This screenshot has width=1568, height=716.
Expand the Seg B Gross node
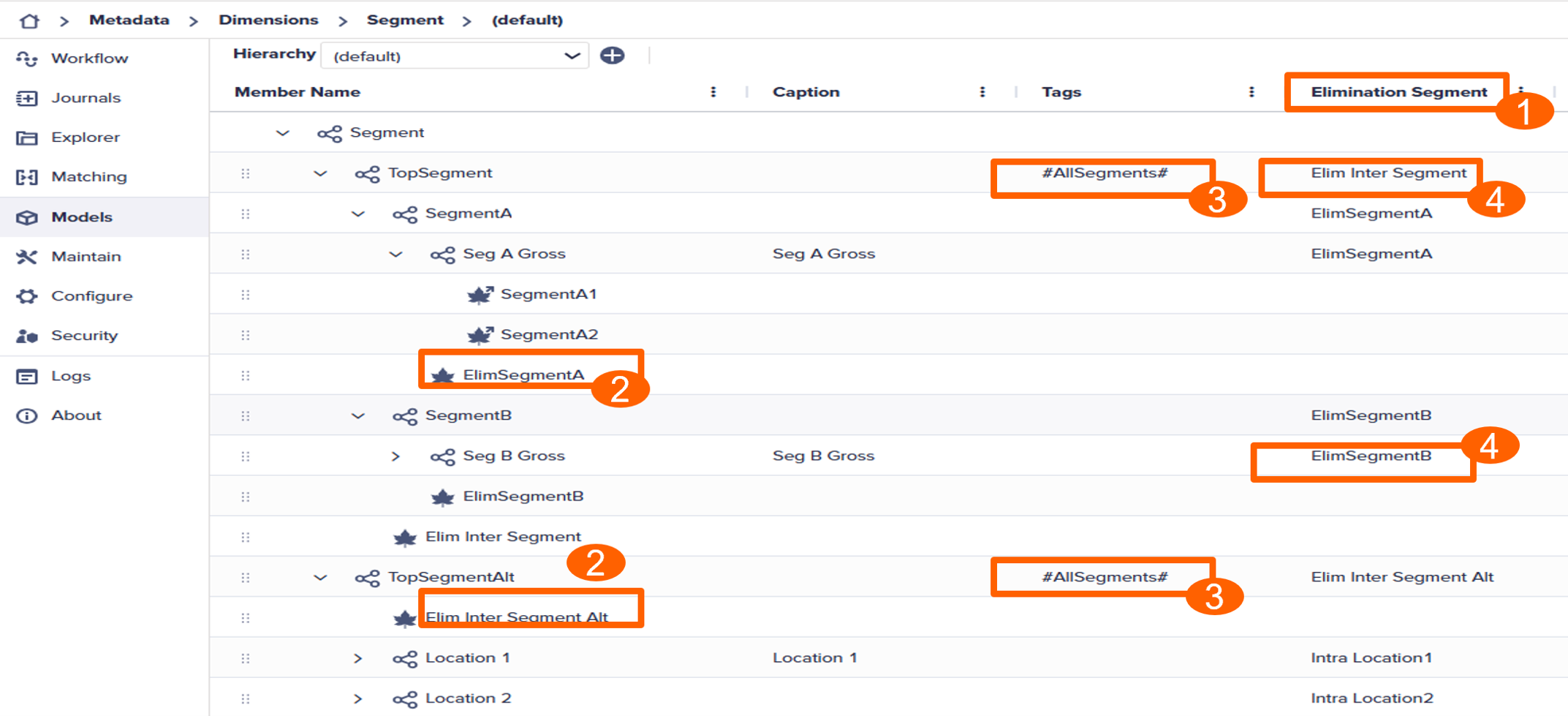(395, 456)
